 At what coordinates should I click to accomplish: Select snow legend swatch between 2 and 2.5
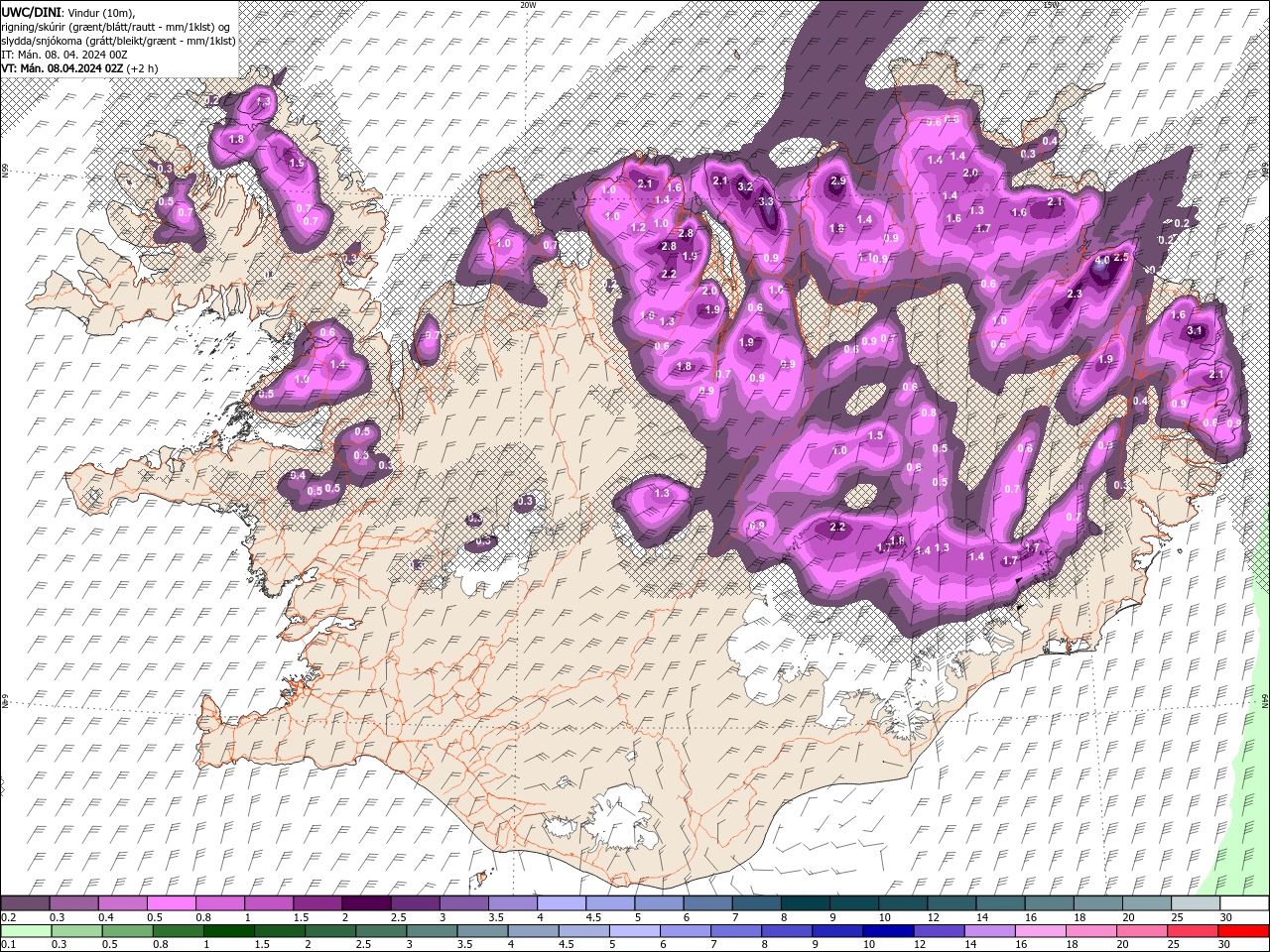pos(365,903)
